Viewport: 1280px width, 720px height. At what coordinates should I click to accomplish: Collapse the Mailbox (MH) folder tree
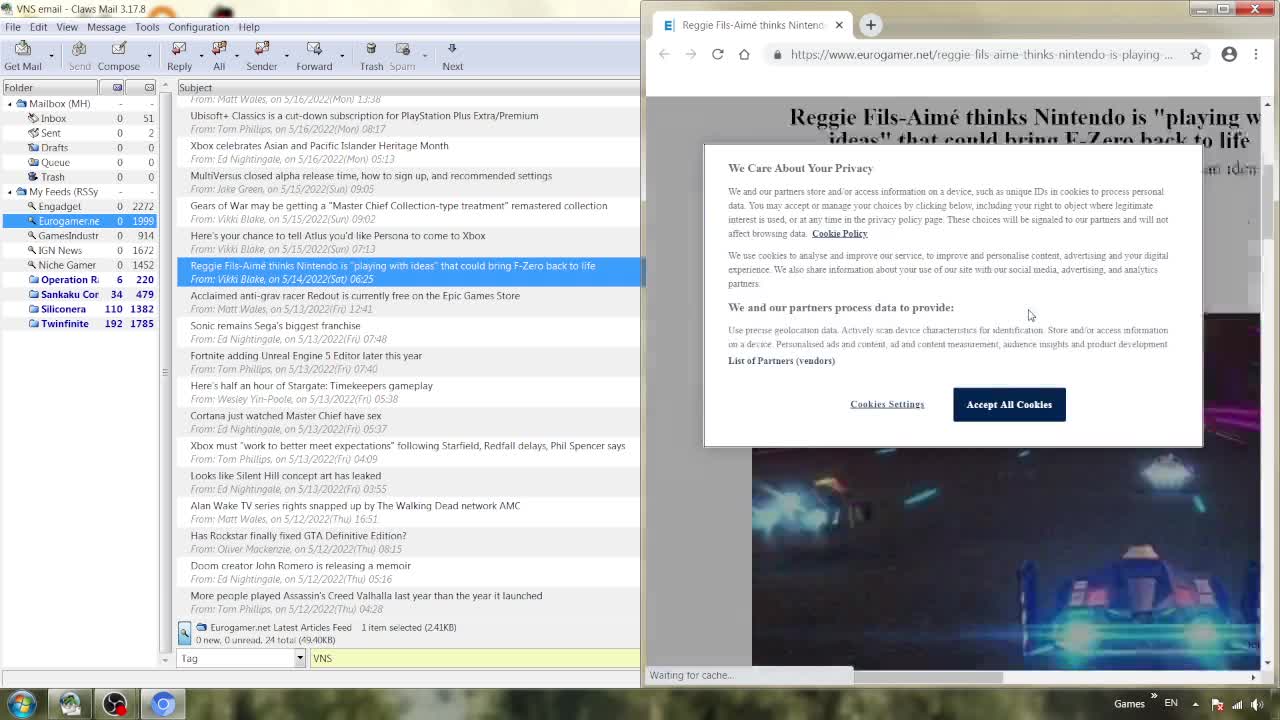(x=10, y=104)
